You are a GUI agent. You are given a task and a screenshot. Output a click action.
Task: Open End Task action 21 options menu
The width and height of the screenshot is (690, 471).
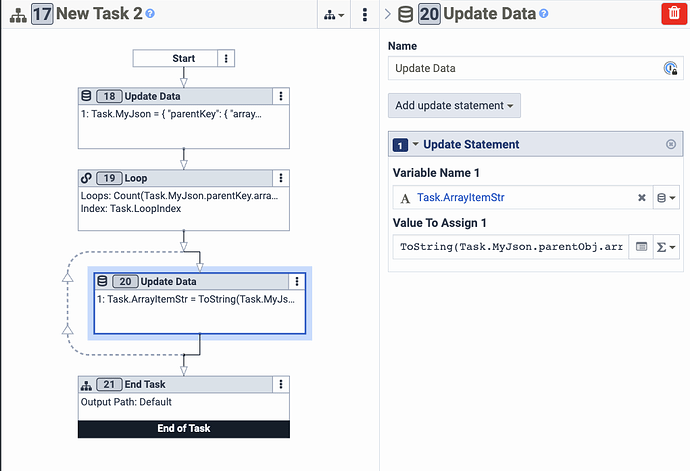pyautogui.click(x=281, y=384)
